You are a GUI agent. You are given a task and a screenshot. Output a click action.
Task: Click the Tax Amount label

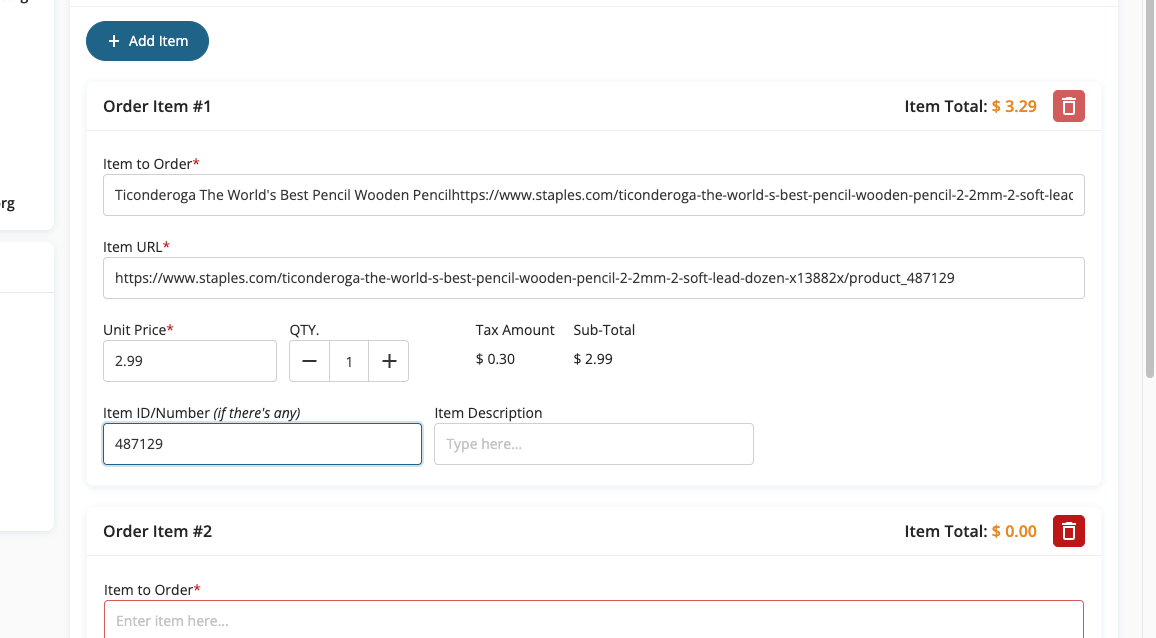515,330
